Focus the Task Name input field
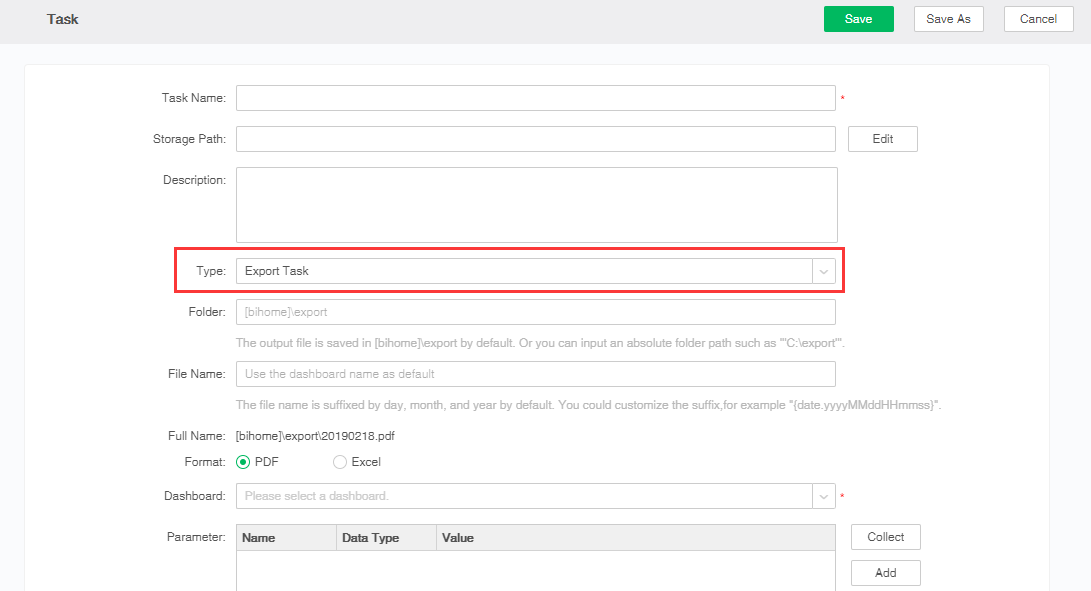1091x591 pixels. click(x=535, y=98)
